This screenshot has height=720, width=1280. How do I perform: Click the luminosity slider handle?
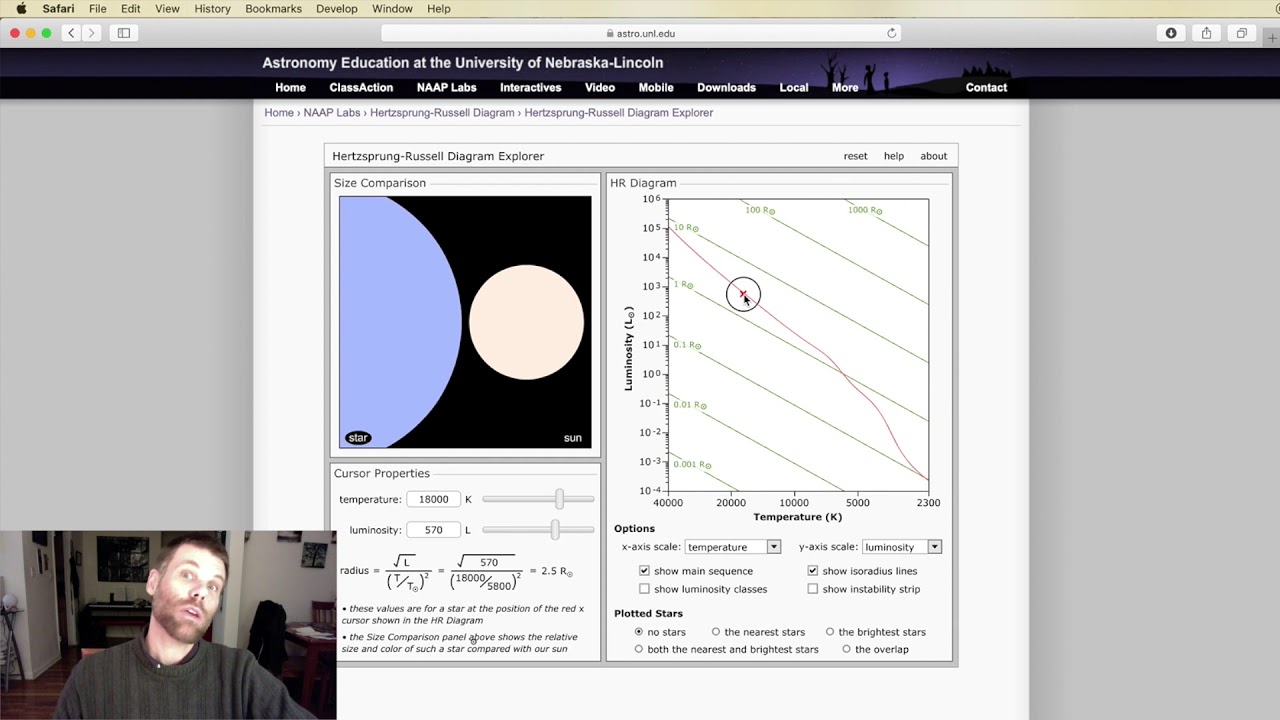[x=555, y=529]
